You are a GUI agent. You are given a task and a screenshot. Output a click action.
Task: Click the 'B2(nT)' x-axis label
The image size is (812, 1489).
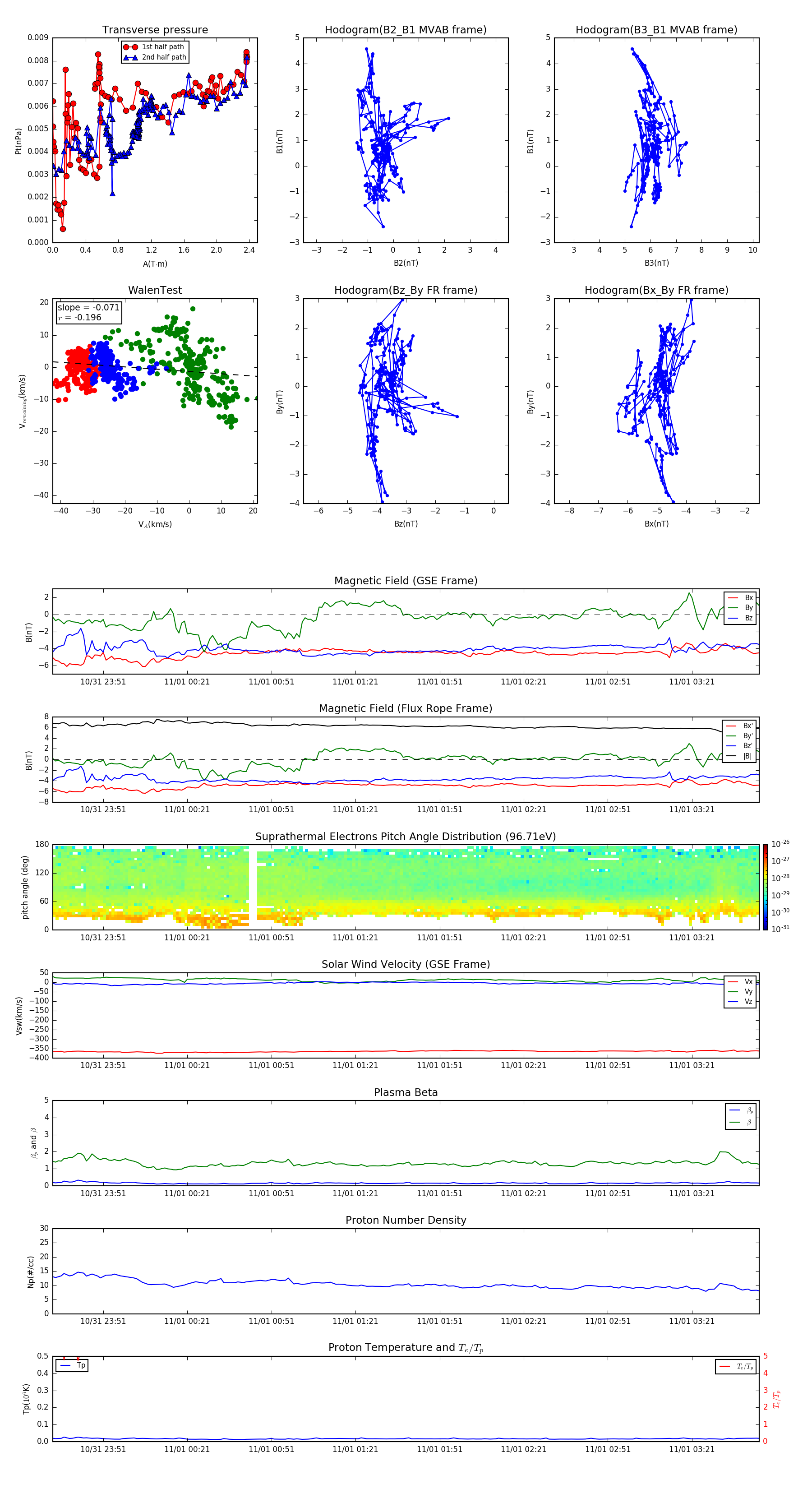tap(406, 263)
